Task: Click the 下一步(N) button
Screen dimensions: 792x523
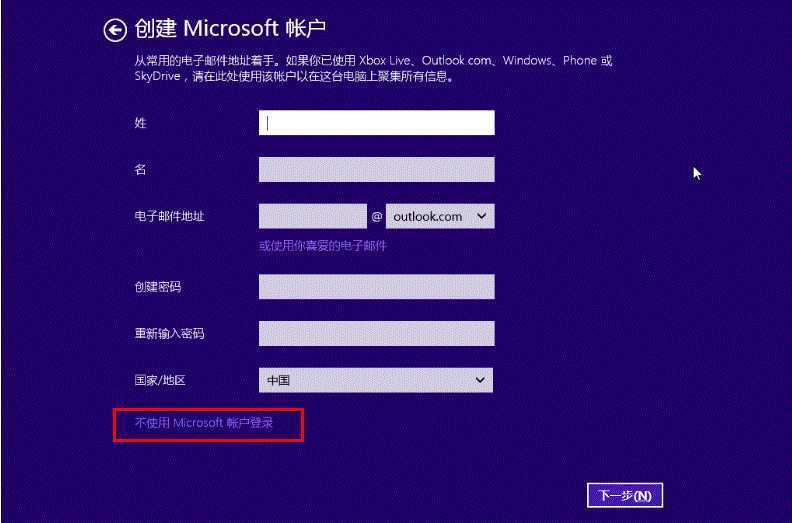Action: (625, 495)
